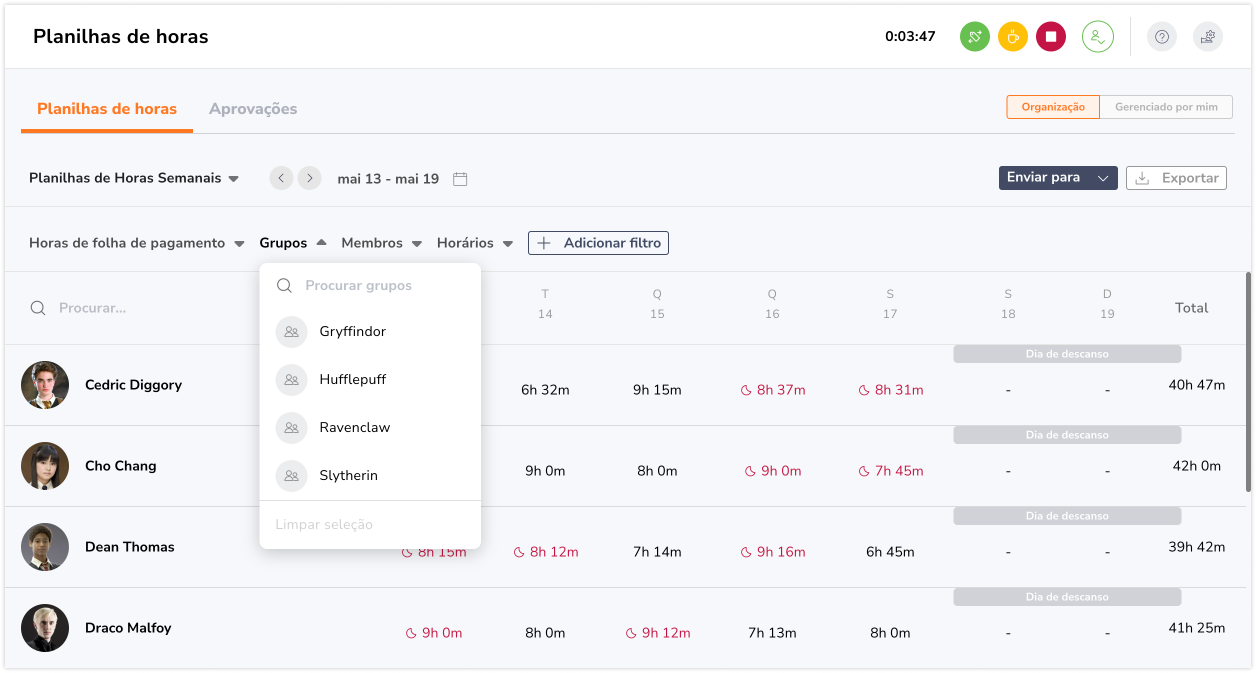
Task: Select Gryffindor group in dropdown list
Action: [x=352, y=332]
